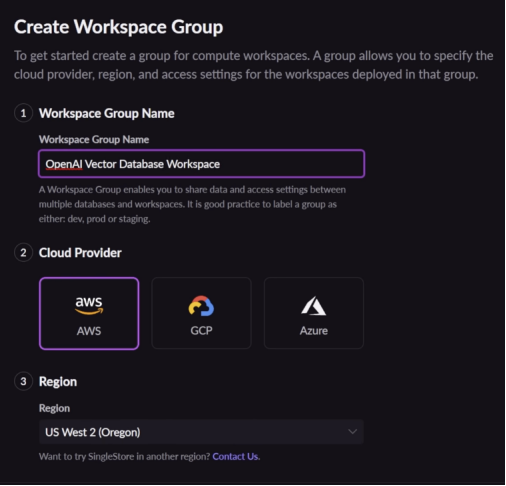
Task: Click the Cloud Provider section heading
Action: pos(80,253)
